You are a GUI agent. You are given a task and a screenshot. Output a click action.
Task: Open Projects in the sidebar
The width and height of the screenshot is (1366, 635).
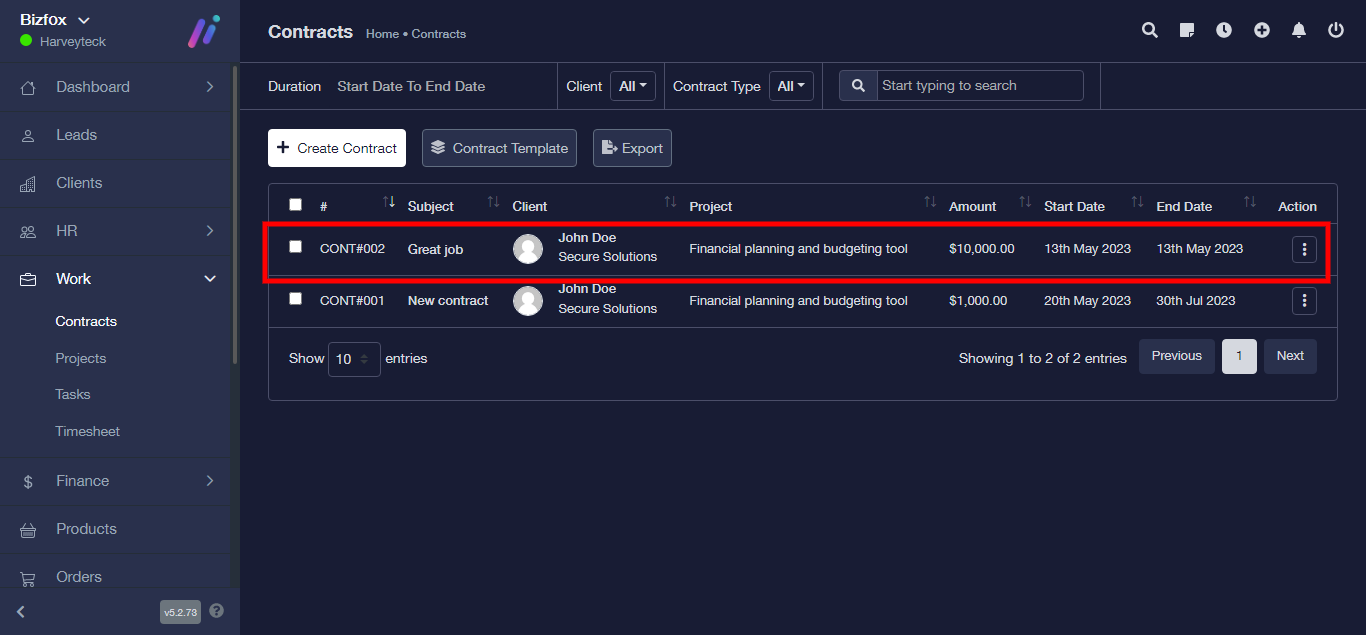click(81, 358)
